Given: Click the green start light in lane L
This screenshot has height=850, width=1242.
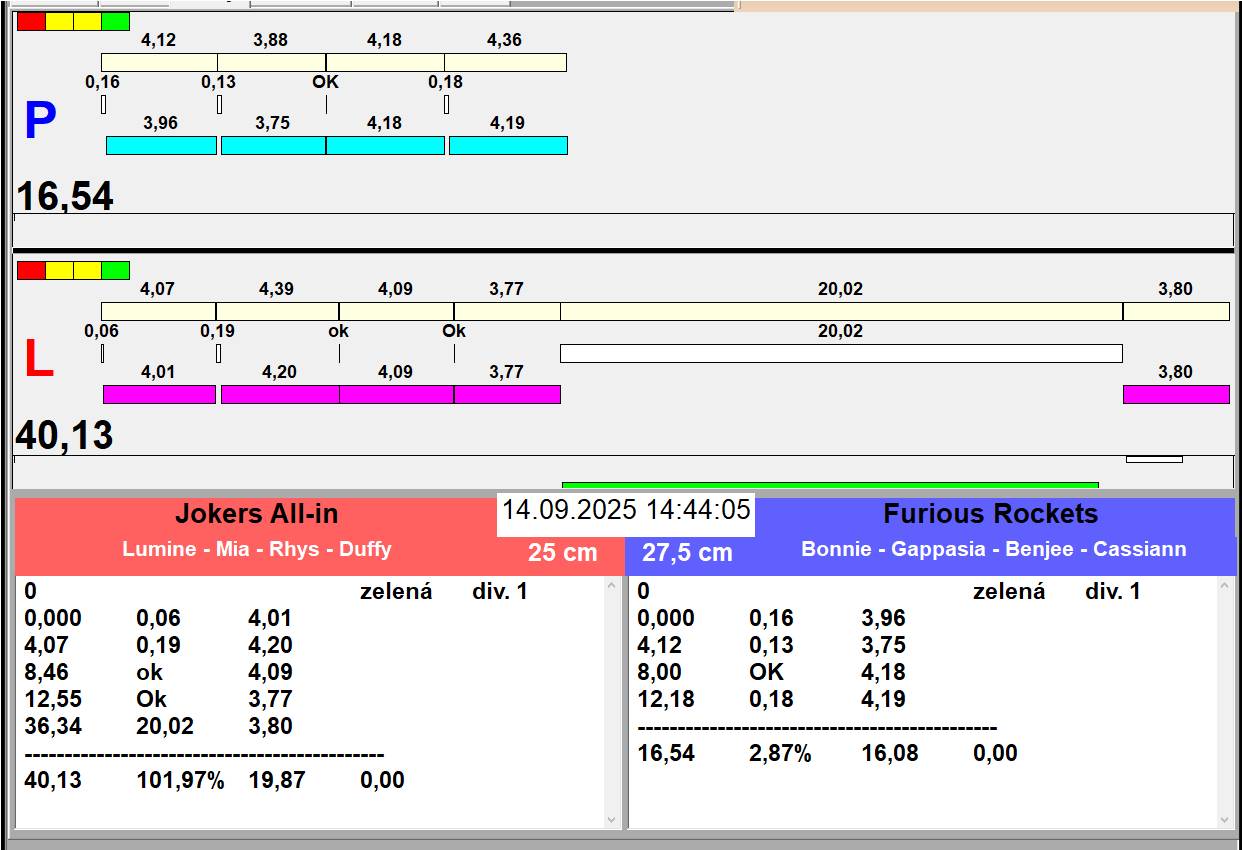Looking at the screenshot, I should pyautogui.click(x=116, y=270).
